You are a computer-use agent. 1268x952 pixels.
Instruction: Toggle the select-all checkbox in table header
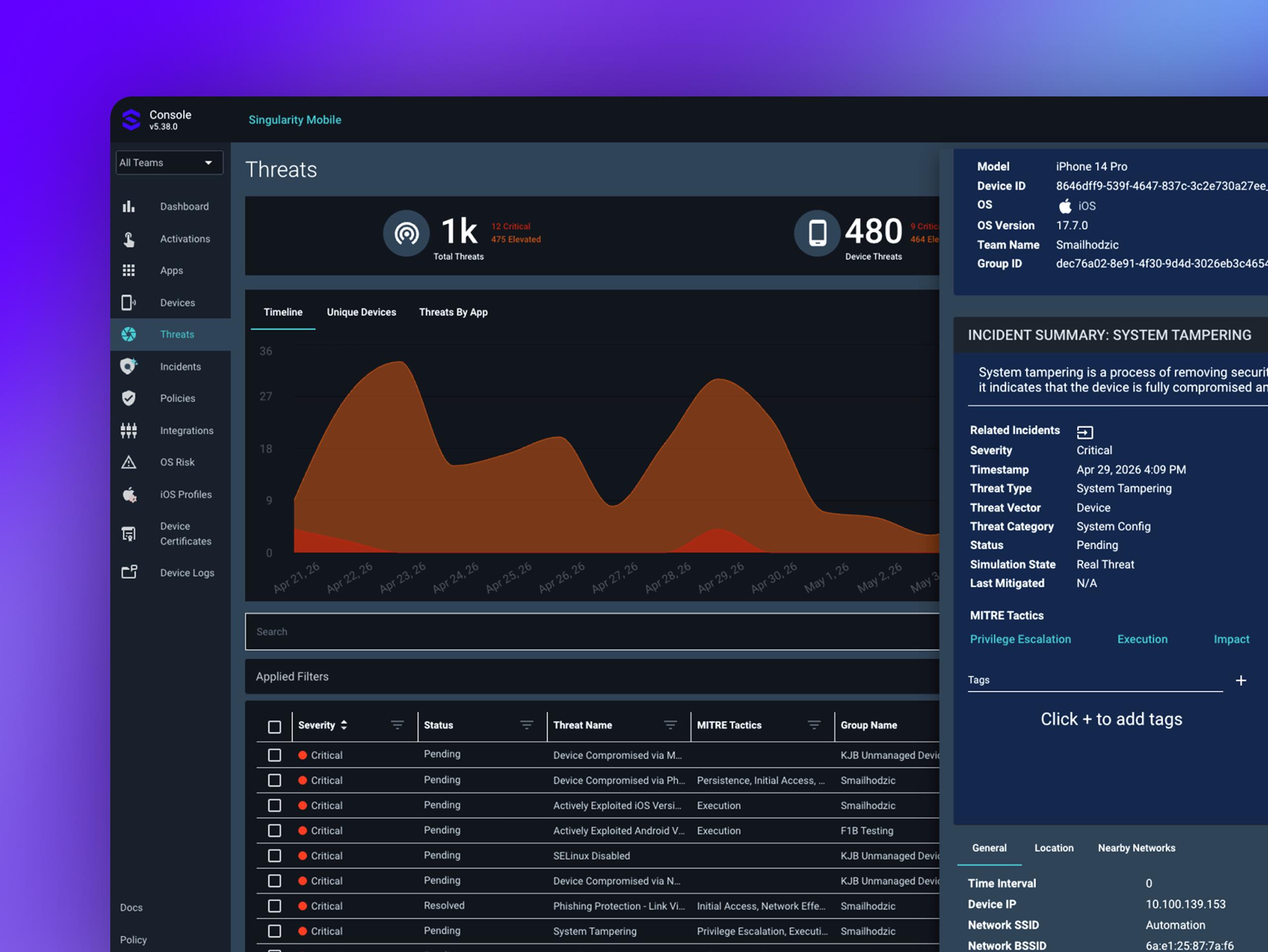pyautogui.click(x=274, y=727)
